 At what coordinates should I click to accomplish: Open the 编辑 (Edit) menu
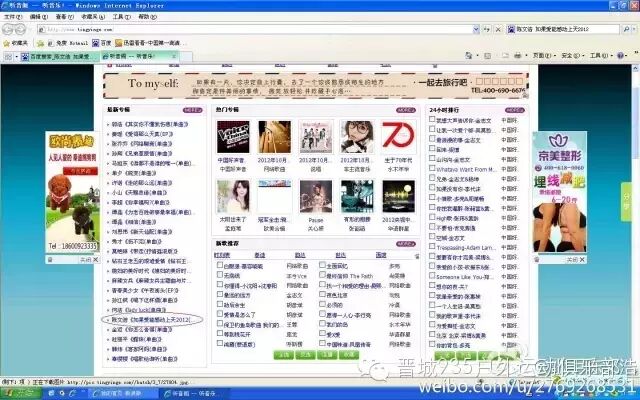click(39, 17)
